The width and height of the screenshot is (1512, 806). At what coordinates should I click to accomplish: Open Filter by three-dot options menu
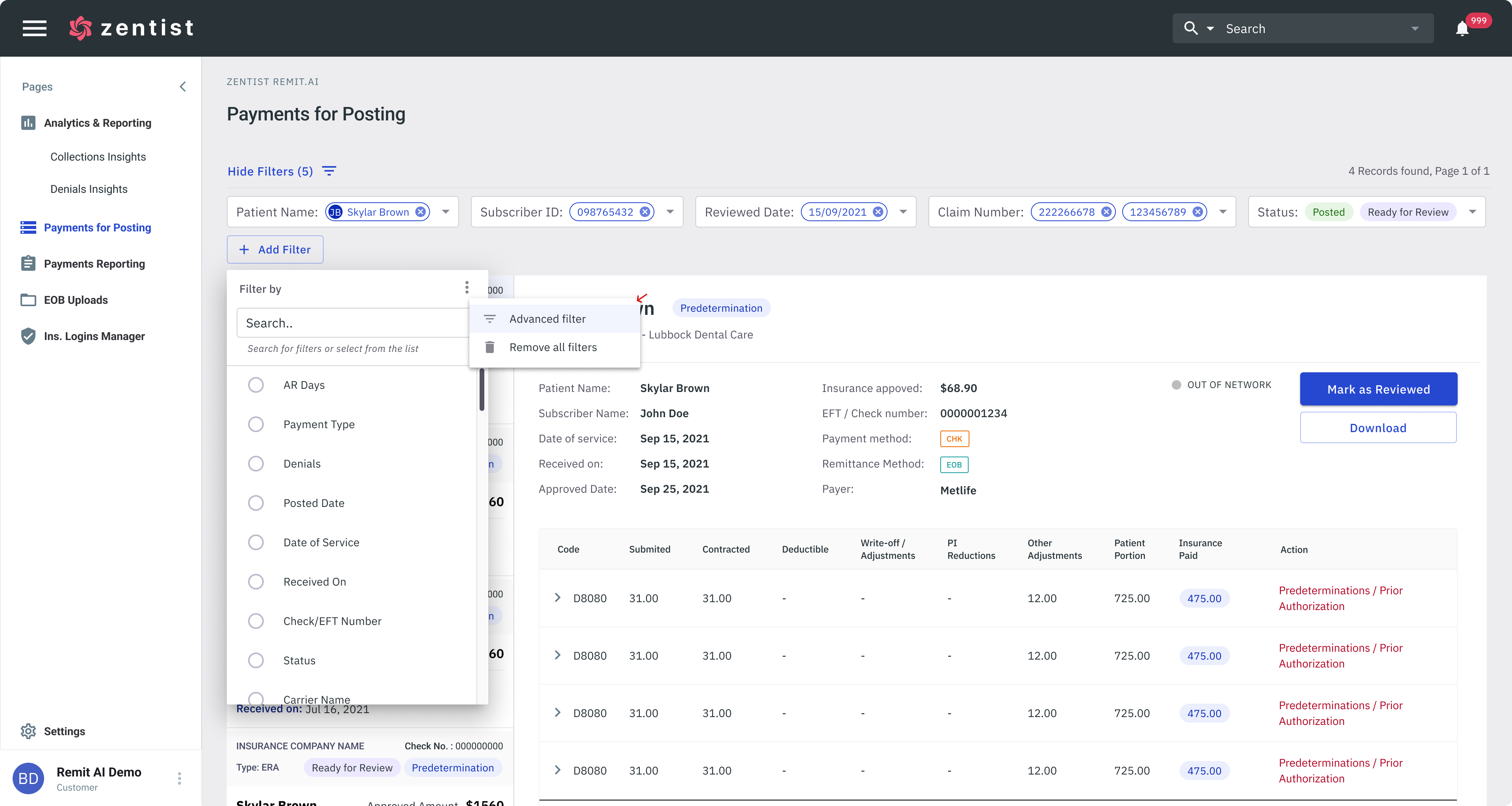click(x=467, y=287)
